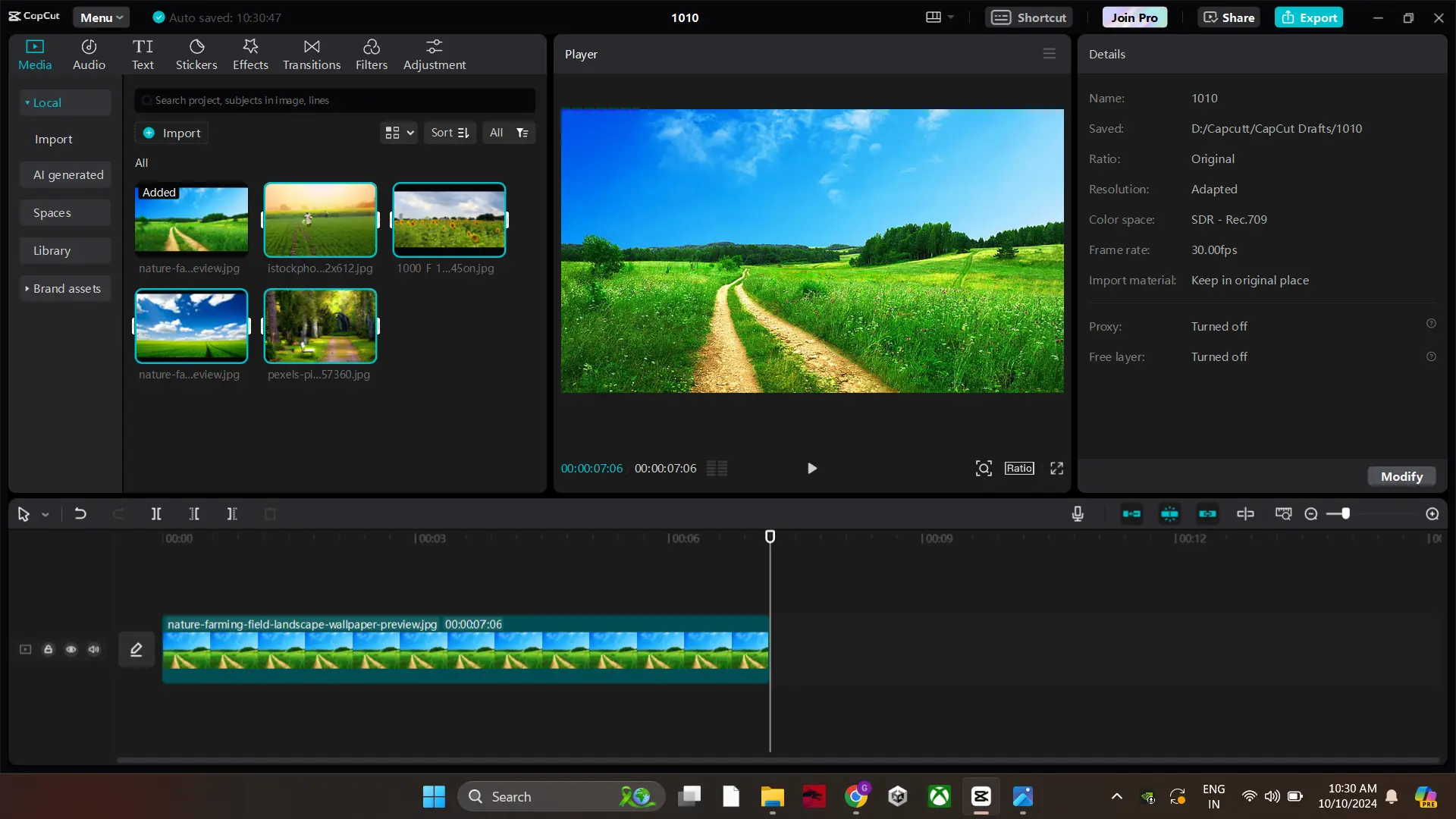Click the Modify button
The width and height of the screenshot is (1456, 819).
click(x=1401, y=476)
